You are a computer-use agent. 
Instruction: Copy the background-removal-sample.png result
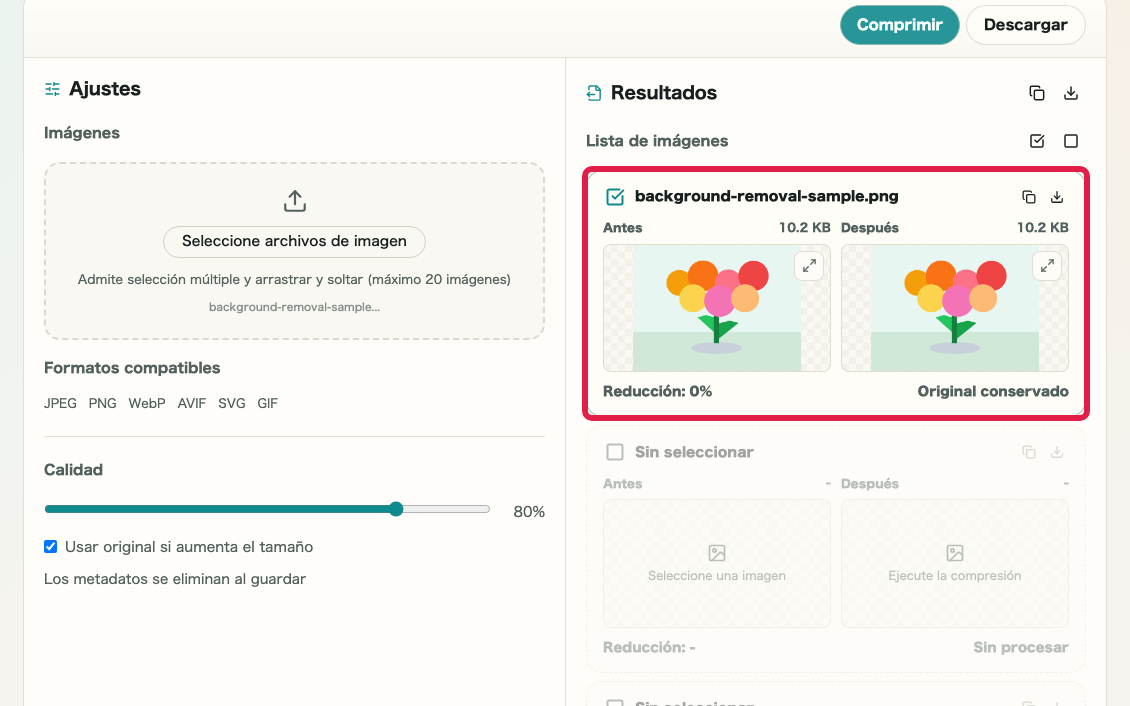pos(1028,197)
